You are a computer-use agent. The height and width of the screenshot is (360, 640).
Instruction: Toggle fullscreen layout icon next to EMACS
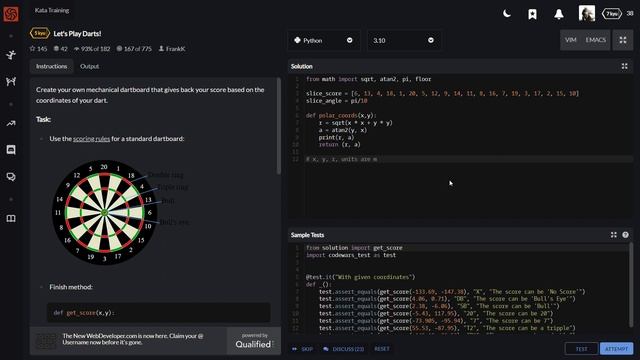(623, 40)
